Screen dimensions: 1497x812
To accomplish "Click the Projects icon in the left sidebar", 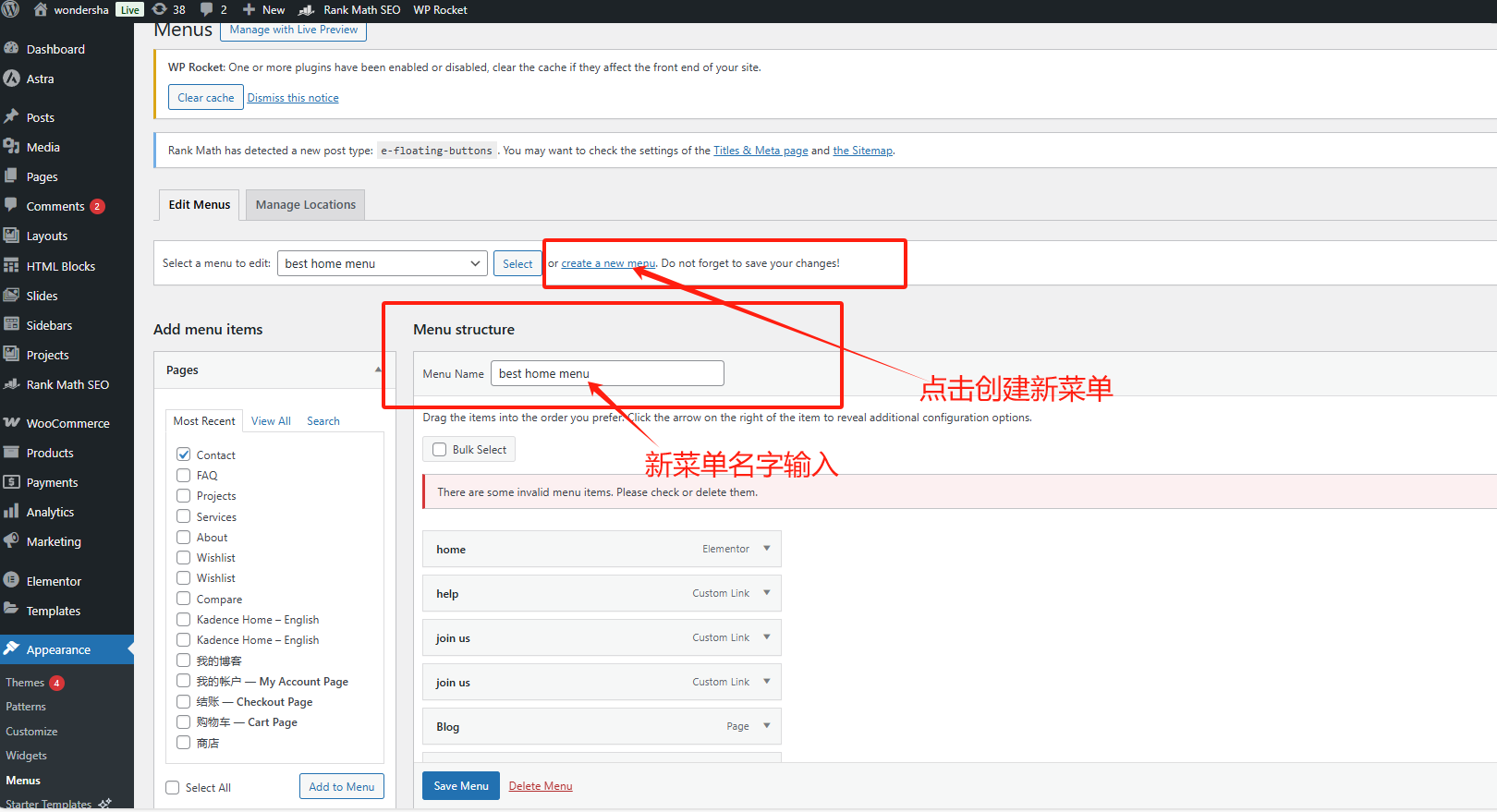I will tap(11, 354).
